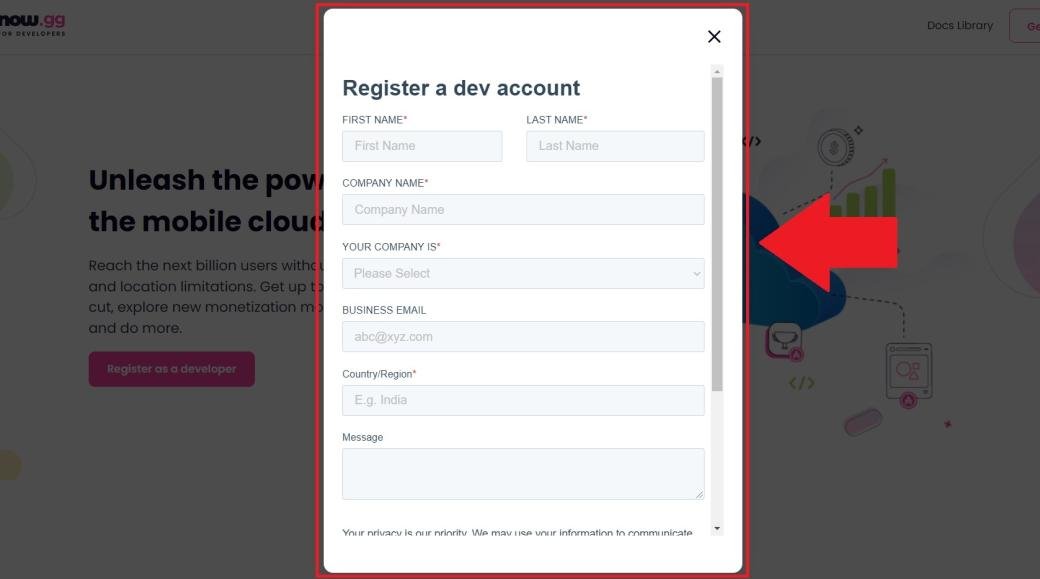Click the shapes document illustration icon
Viewport: 1040px width, 579px height.
click(x=908, y=370)
